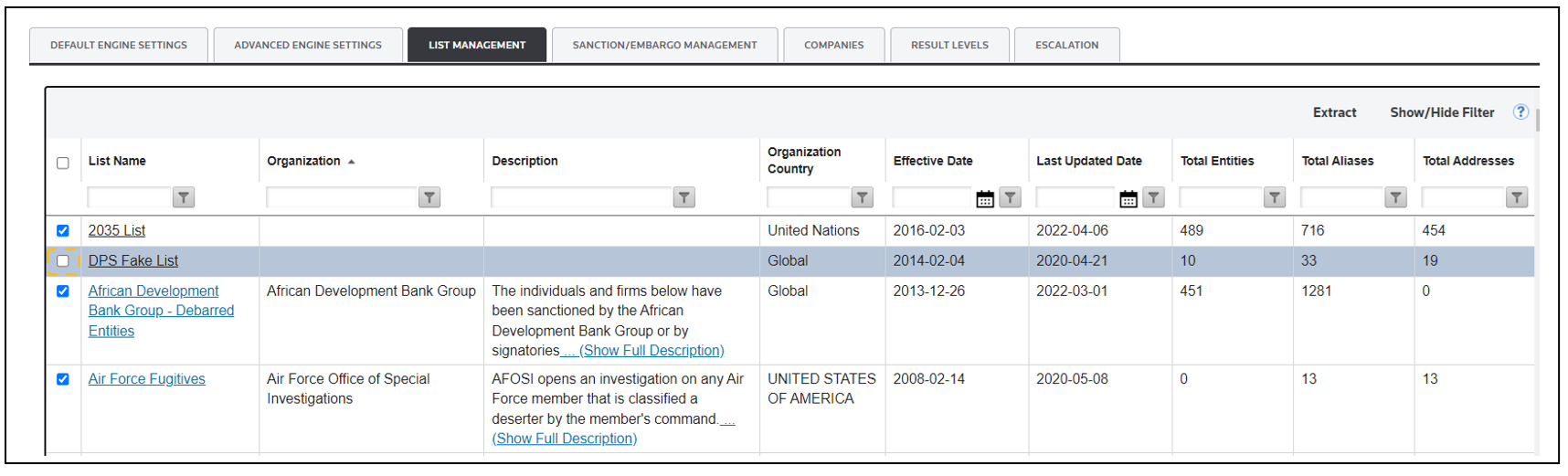Open the Escalation tab
Viewport: 1568px width, 476px height.
(x=1066, y=45)
